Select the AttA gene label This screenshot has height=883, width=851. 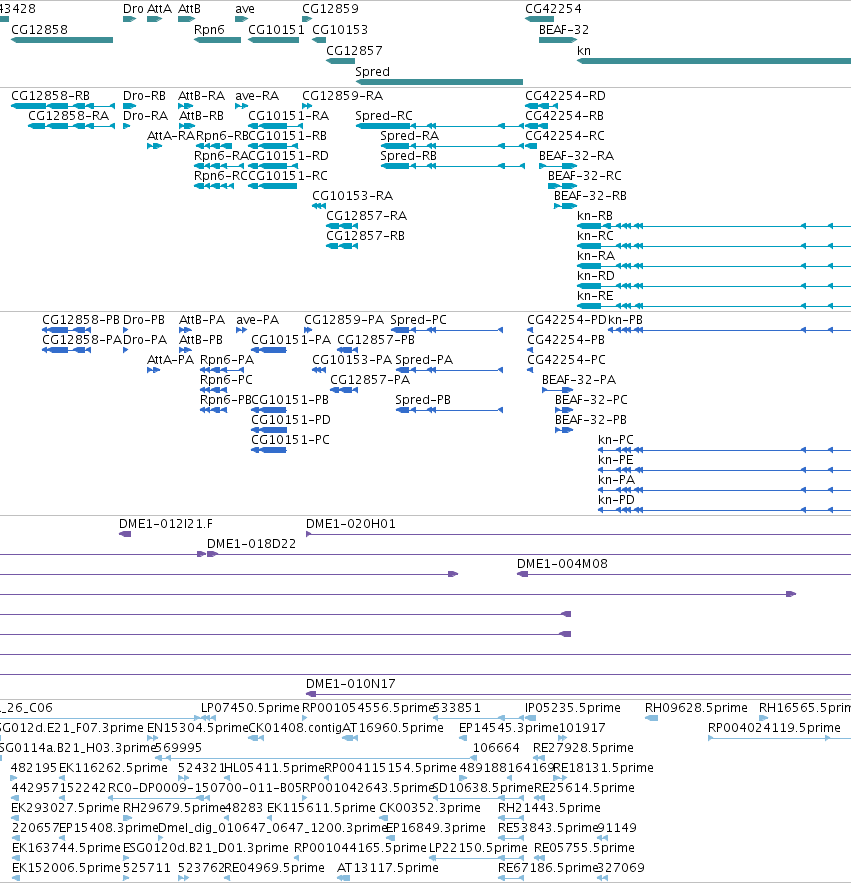pos(159,9)
